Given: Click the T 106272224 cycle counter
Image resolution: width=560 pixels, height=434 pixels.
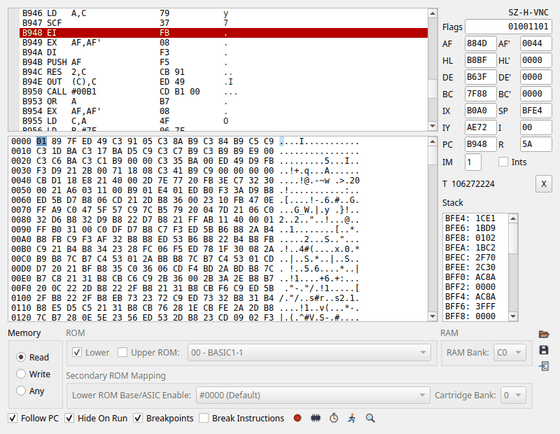Looking at the screenshot, I should [x=468, y=184].
